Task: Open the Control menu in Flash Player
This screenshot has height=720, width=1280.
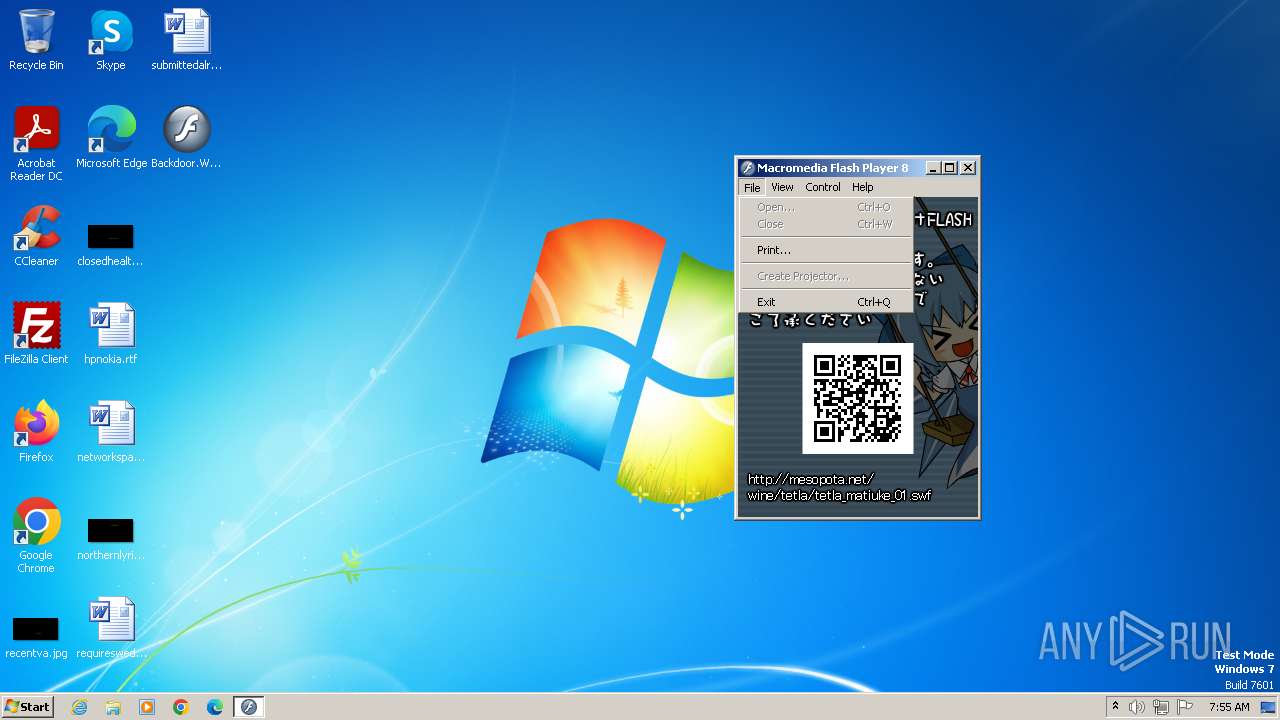Action: [x=823, y=187]
